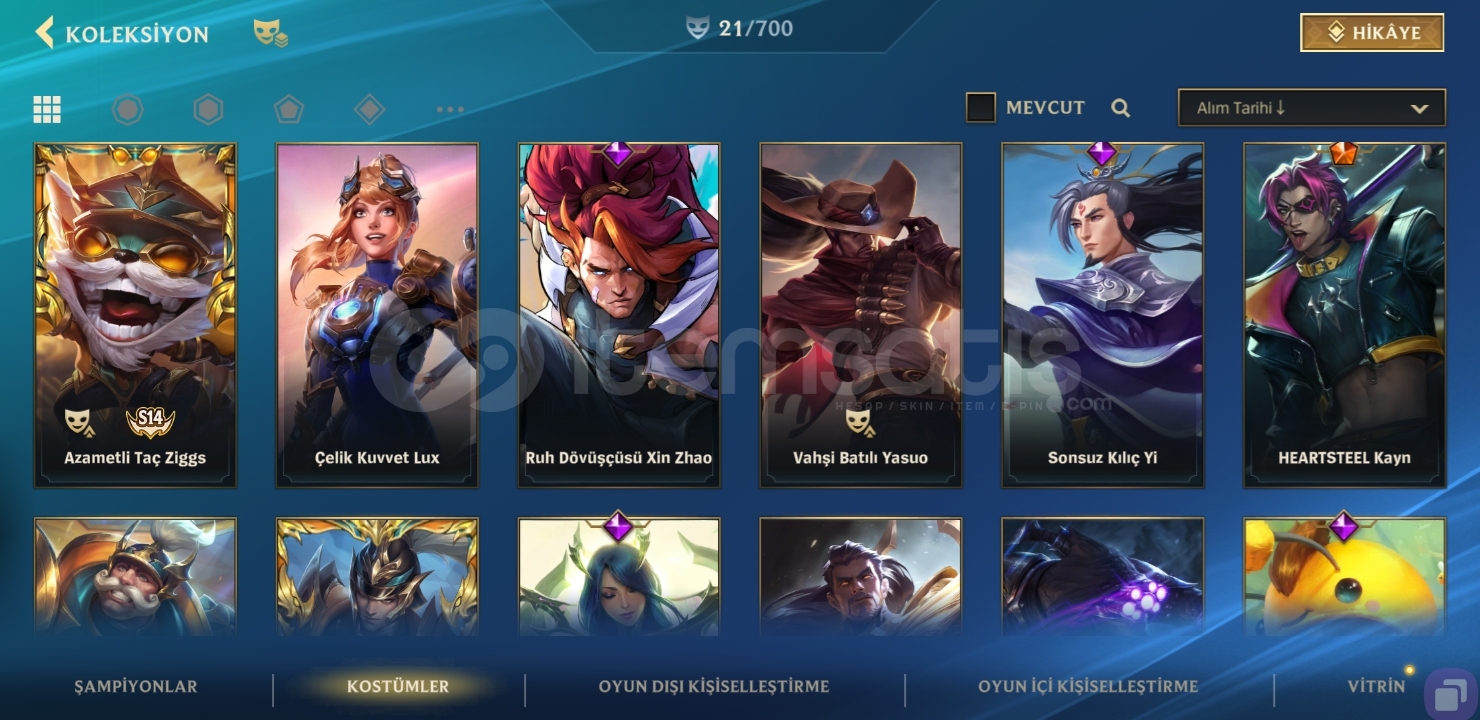
Task: Filter skins by the pentagon rarity icon
Action: tap(289, 109)
